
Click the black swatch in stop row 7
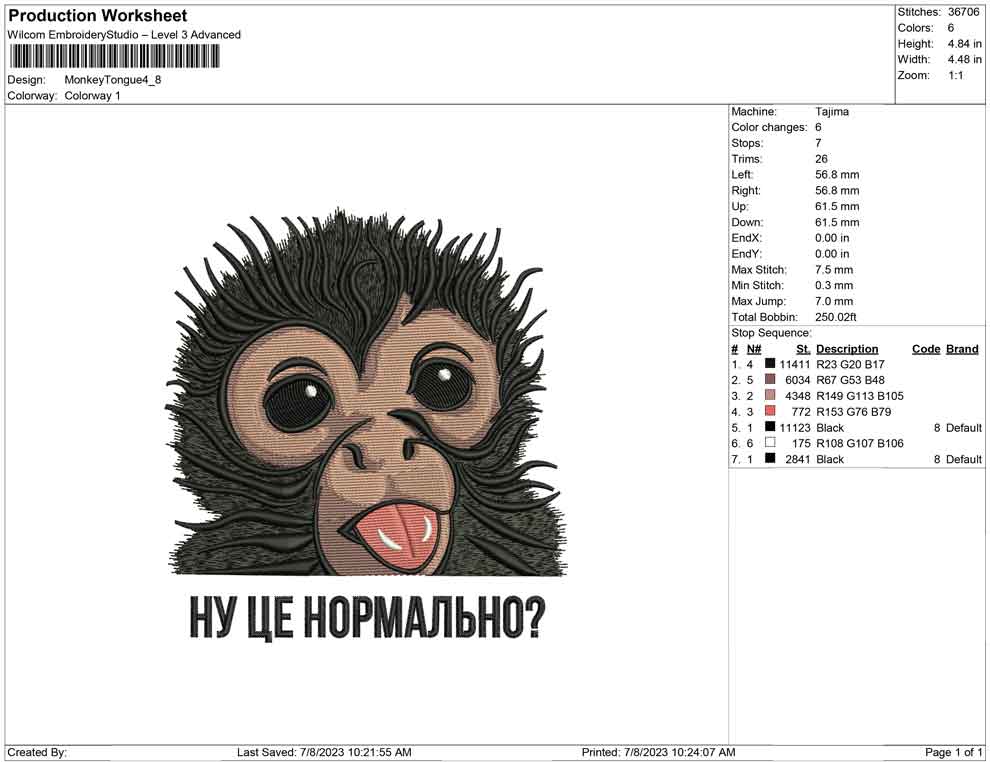(770, 458)
